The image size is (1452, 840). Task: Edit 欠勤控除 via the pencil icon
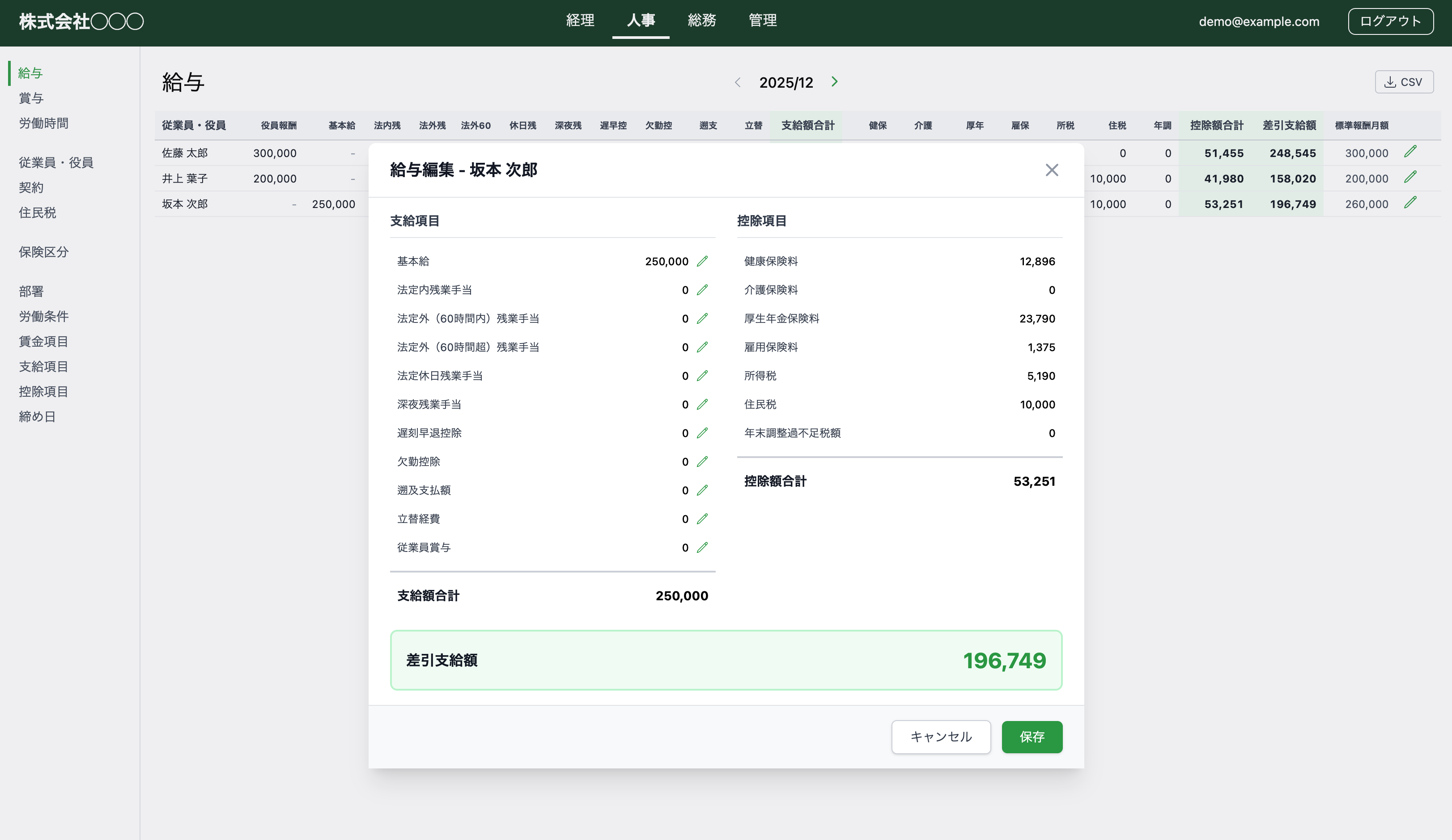[702, 462]
